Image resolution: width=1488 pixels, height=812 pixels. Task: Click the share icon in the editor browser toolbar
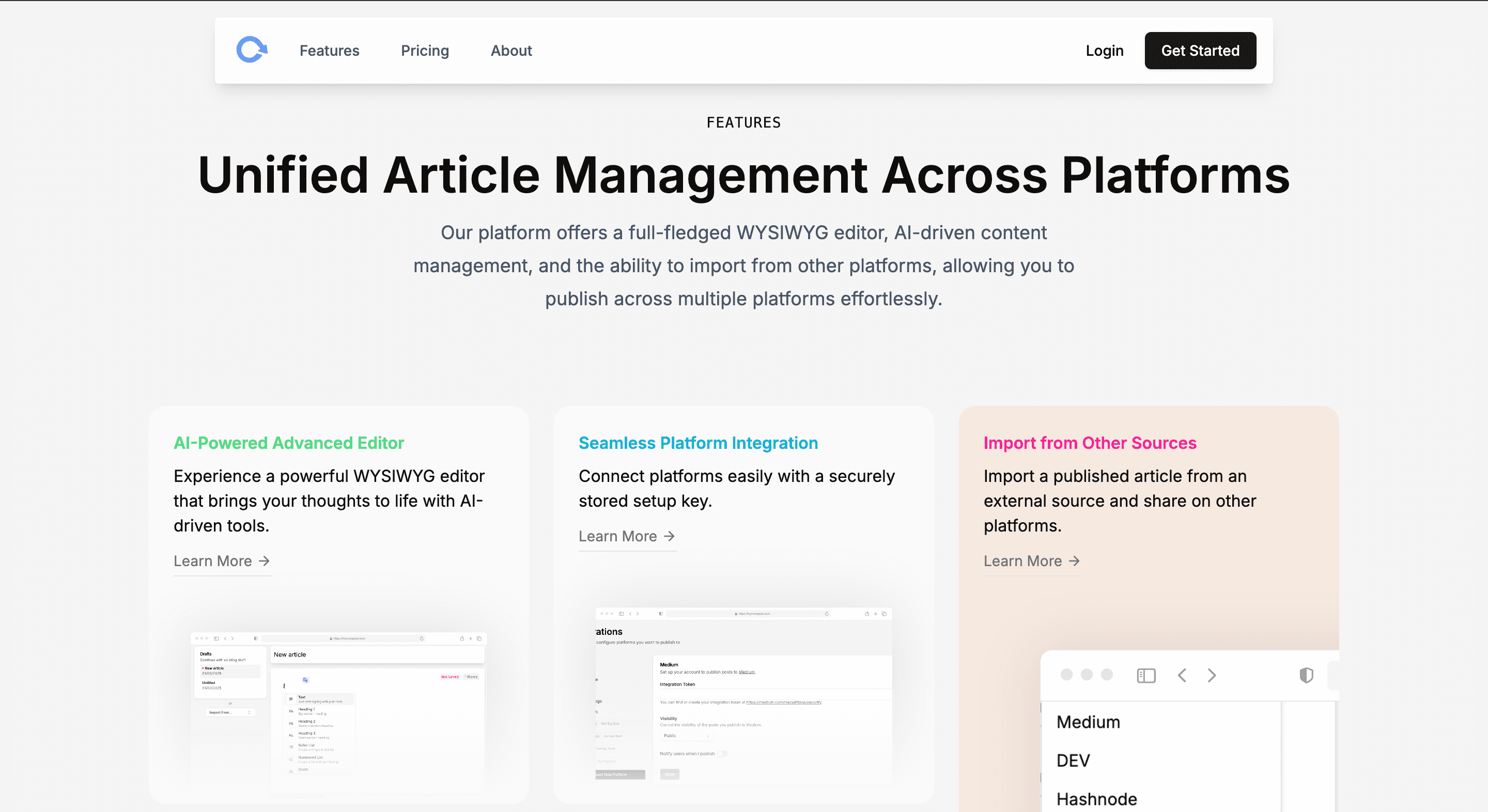click(x=463, y=639)
